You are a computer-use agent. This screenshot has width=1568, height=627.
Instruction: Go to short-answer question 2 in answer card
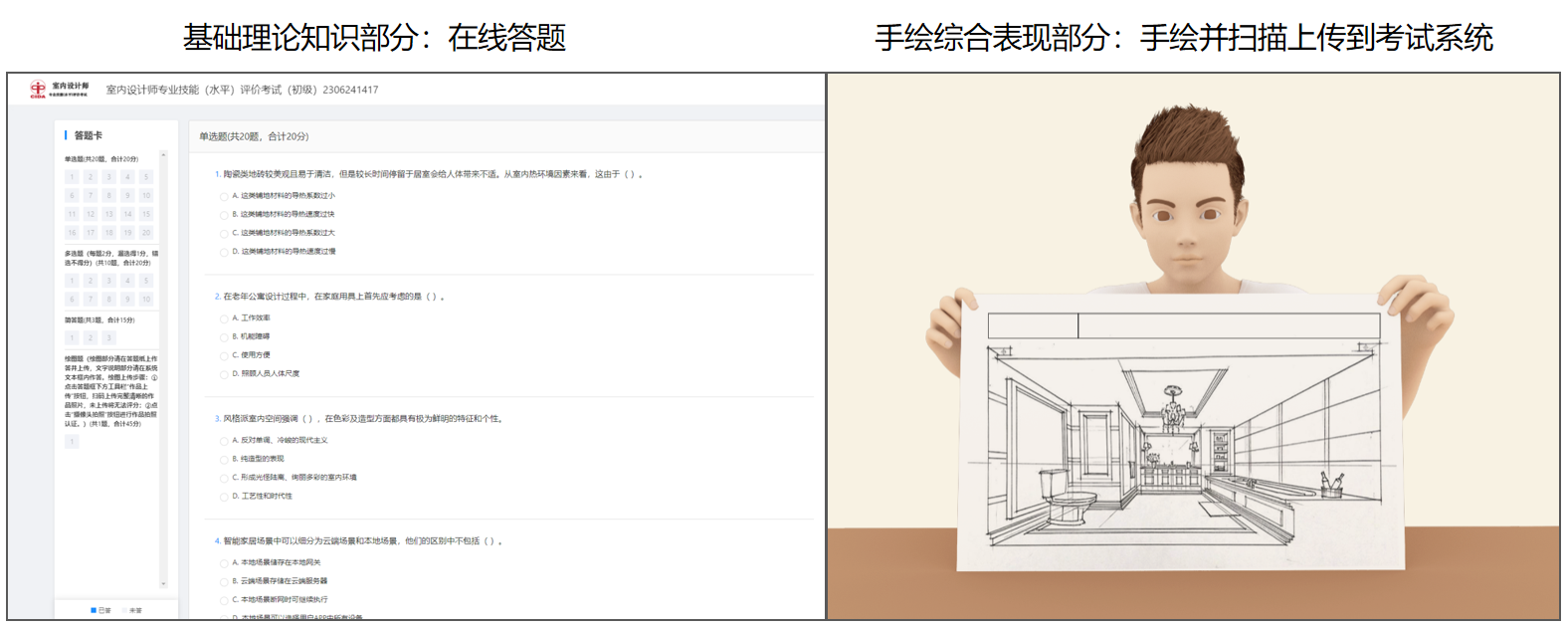(x=91, y=338)
